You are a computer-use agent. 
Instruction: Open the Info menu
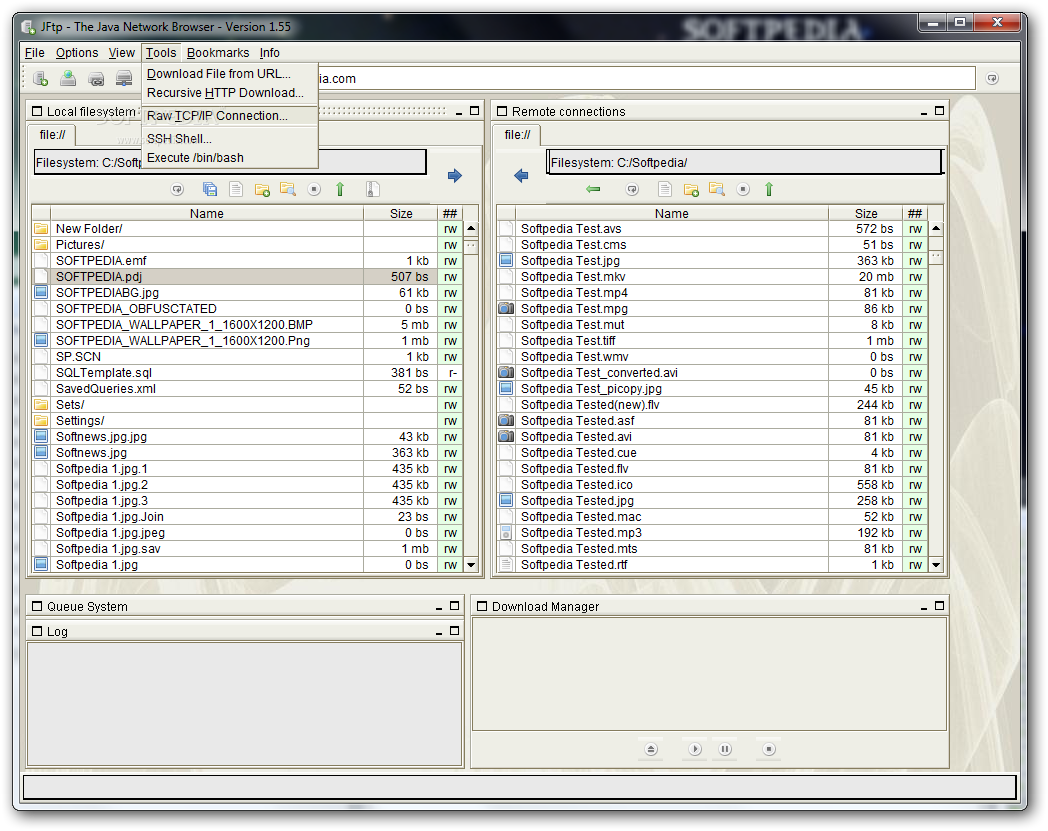point(270,53)
